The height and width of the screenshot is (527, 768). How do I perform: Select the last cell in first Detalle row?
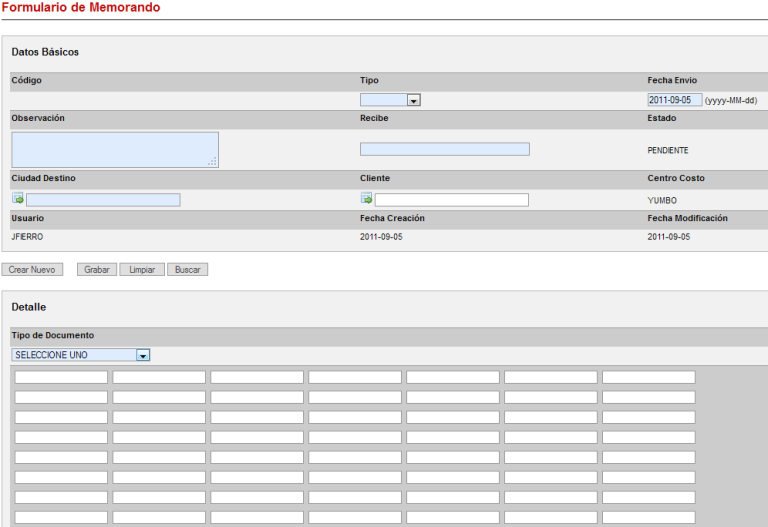(648, 377)
